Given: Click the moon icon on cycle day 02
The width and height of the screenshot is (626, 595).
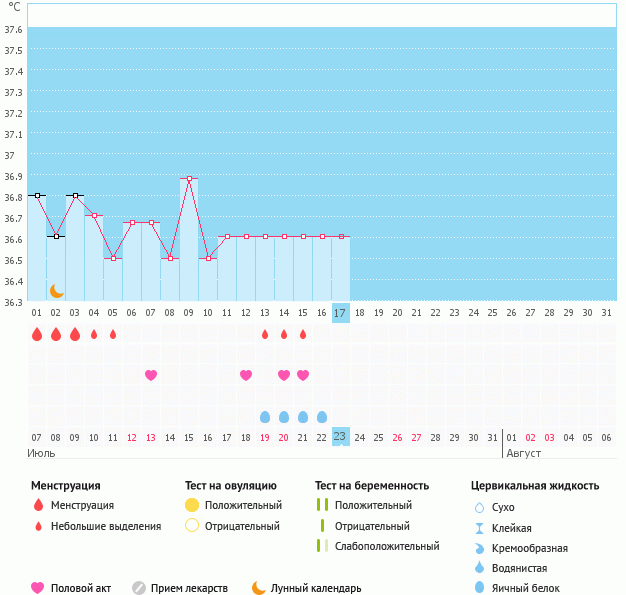Looking at the screenshot, I should 57,291.
